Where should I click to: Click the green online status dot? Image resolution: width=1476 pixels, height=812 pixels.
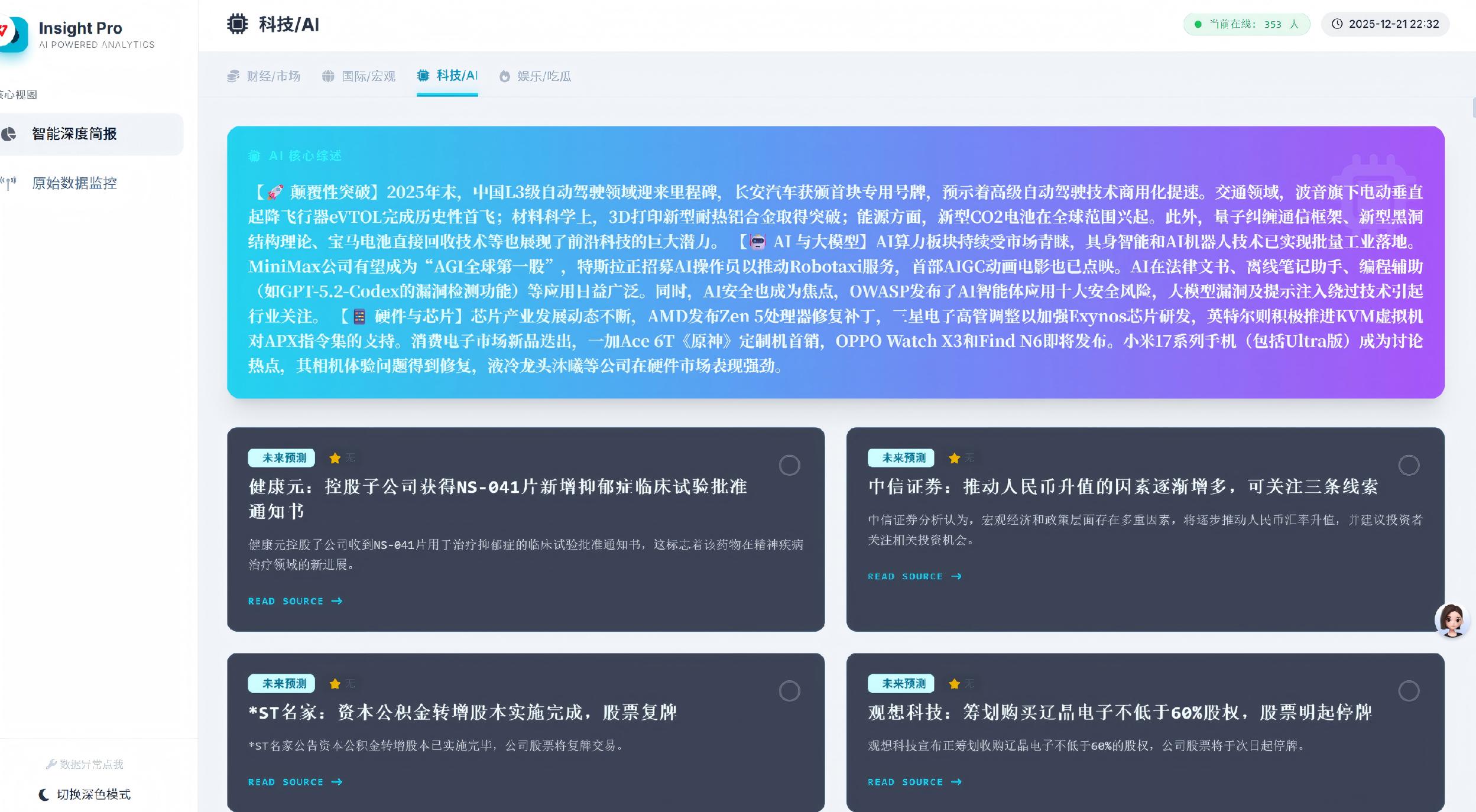(x=1198, y=24)
